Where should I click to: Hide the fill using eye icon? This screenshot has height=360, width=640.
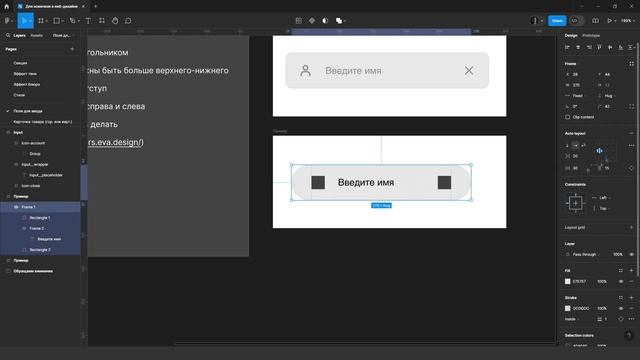coord(621,281)
